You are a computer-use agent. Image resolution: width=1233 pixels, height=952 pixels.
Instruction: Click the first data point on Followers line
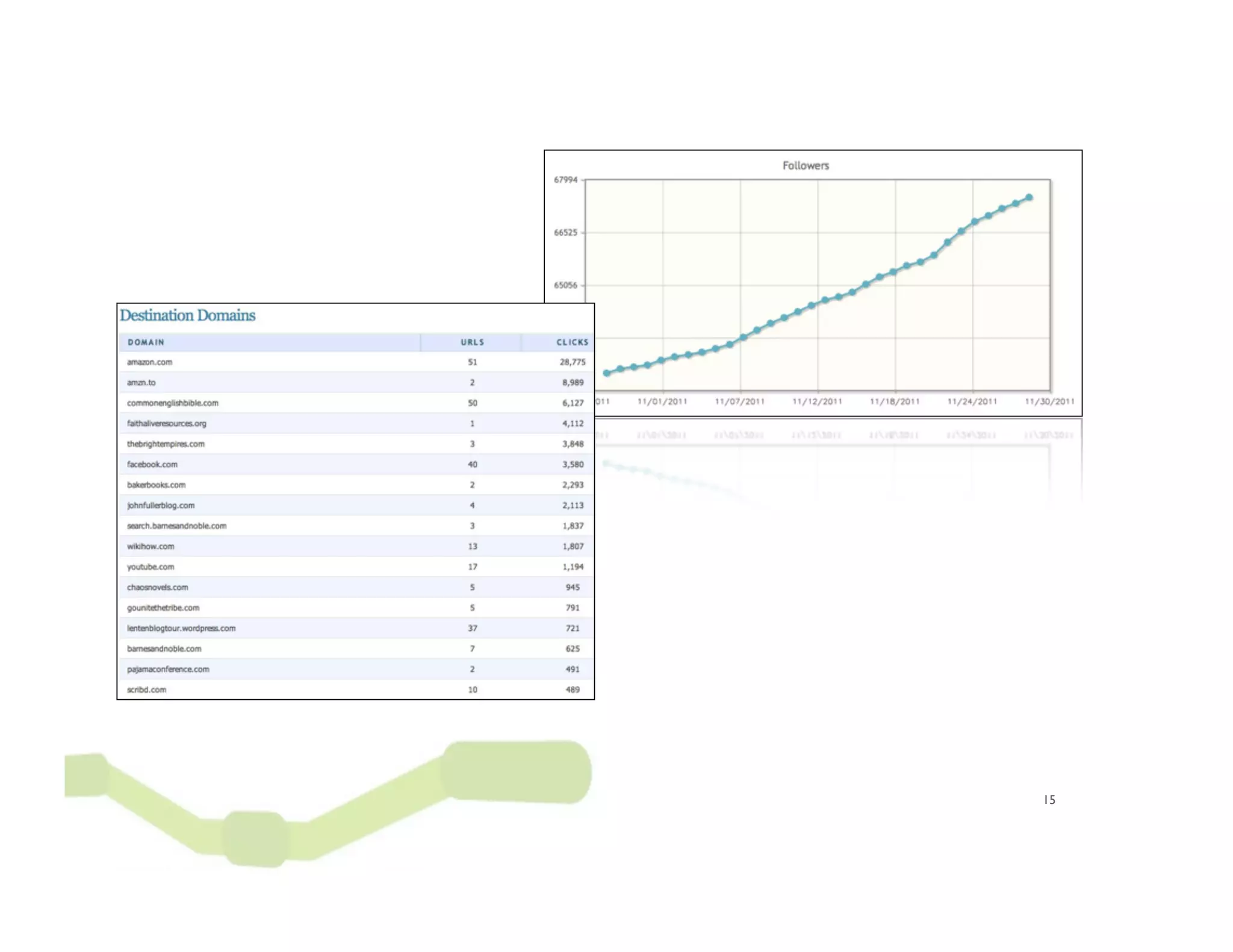[x=606, y=373]
